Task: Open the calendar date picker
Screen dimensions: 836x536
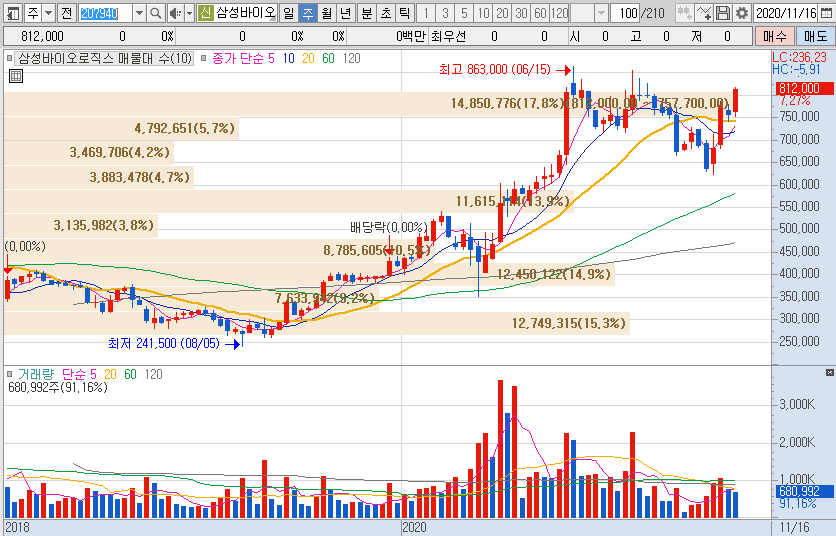Action: pyautogui.click(x=826, y=13)
